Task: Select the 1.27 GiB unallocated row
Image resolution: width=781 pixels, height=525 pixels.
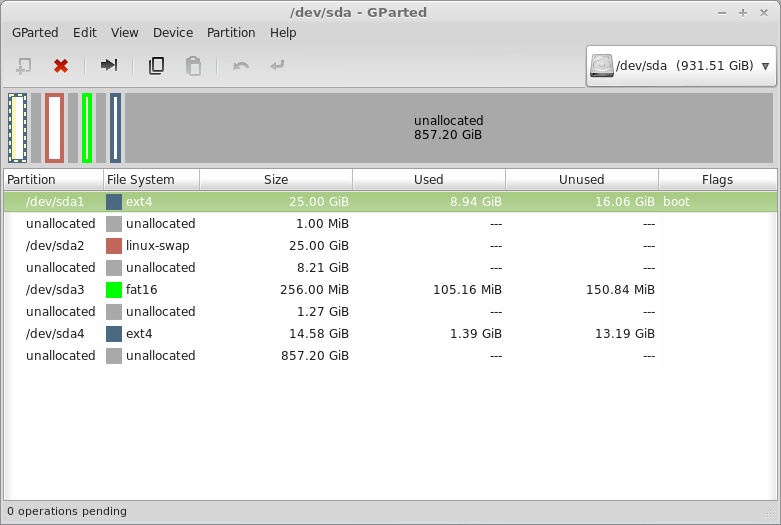Action: pyautogui.click(x=390, y=312)
